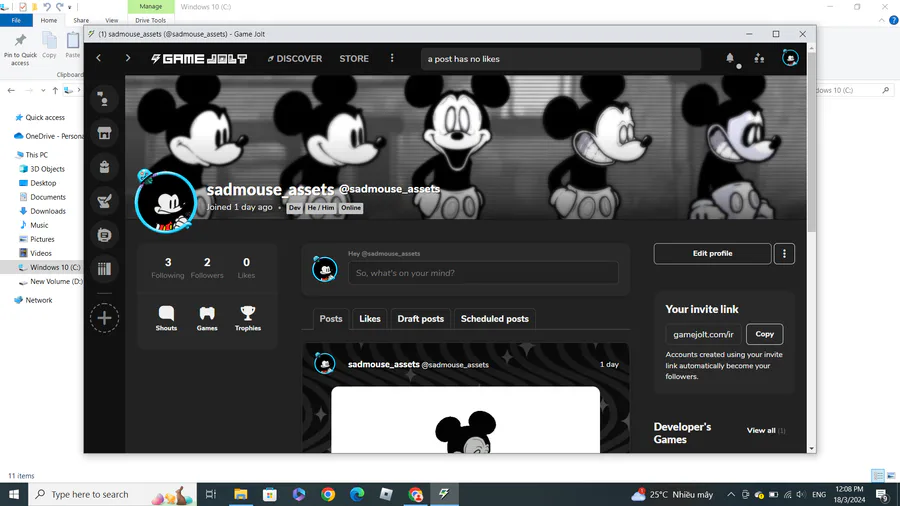Open Task View on taskbar

[x=211, y=494]
